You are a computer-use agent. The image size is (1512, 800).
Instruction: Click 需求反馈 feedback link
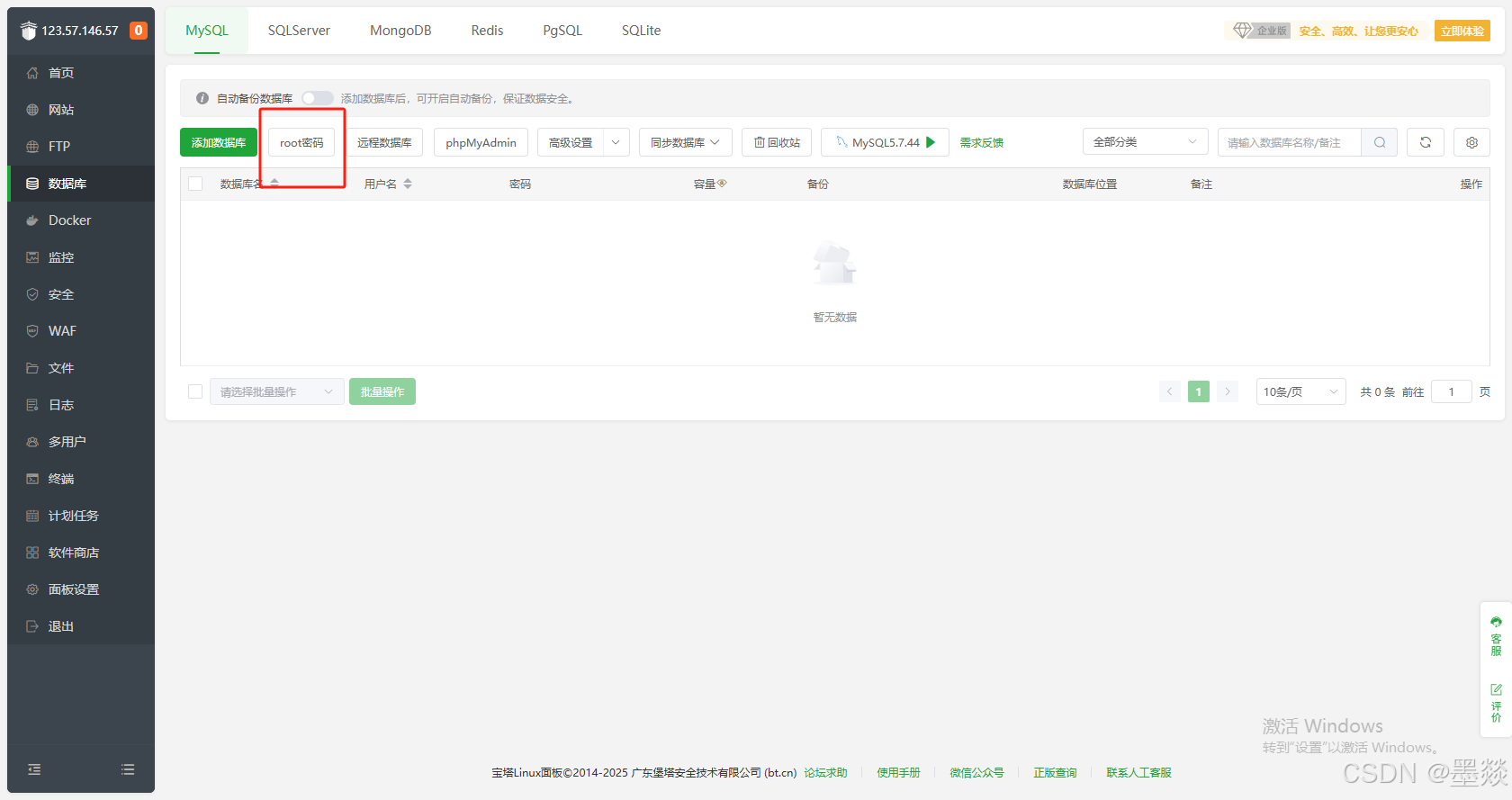(x=982, y=142)
